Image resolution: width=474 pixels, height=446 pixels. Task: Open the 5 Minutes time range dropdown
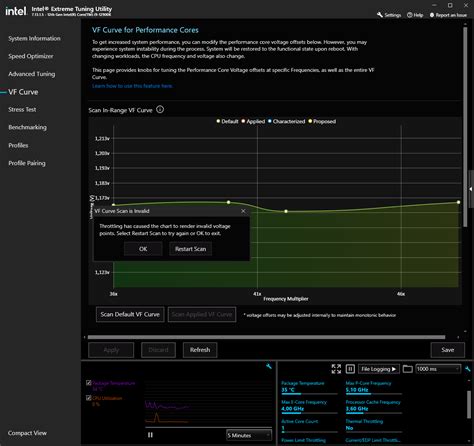(249, 435)
